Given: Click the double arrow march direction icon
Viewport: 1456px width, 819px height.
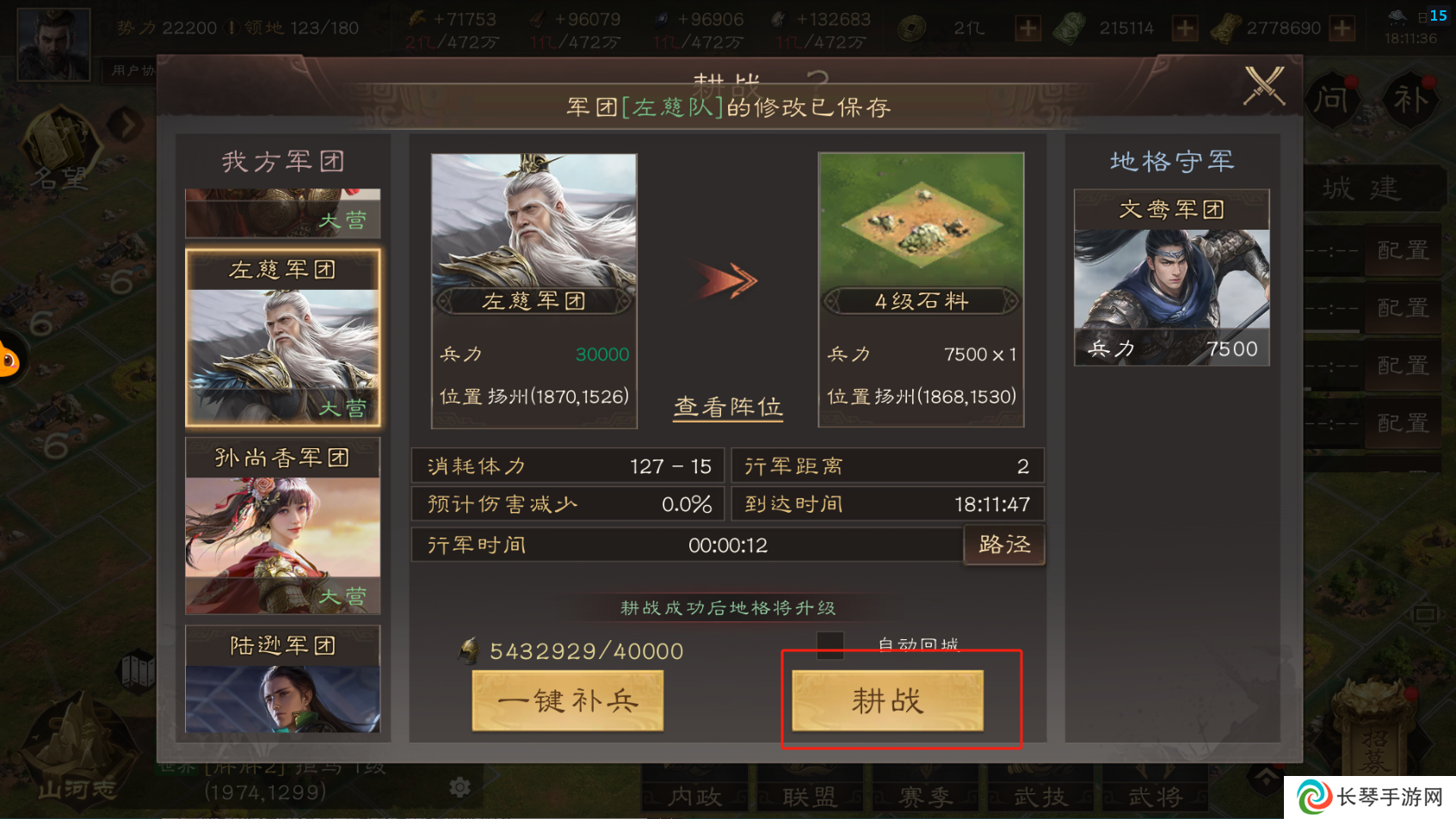Looking at the screenshot, I should pyautogui.click(x=728, y=280).
